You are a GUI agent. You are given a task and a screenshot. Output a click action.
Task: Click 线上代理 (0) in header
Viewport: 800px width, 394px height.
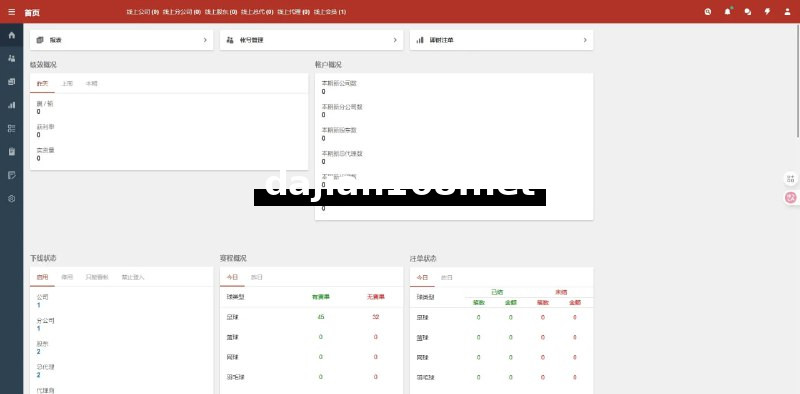pyautogui.click(x=293, y=12)
